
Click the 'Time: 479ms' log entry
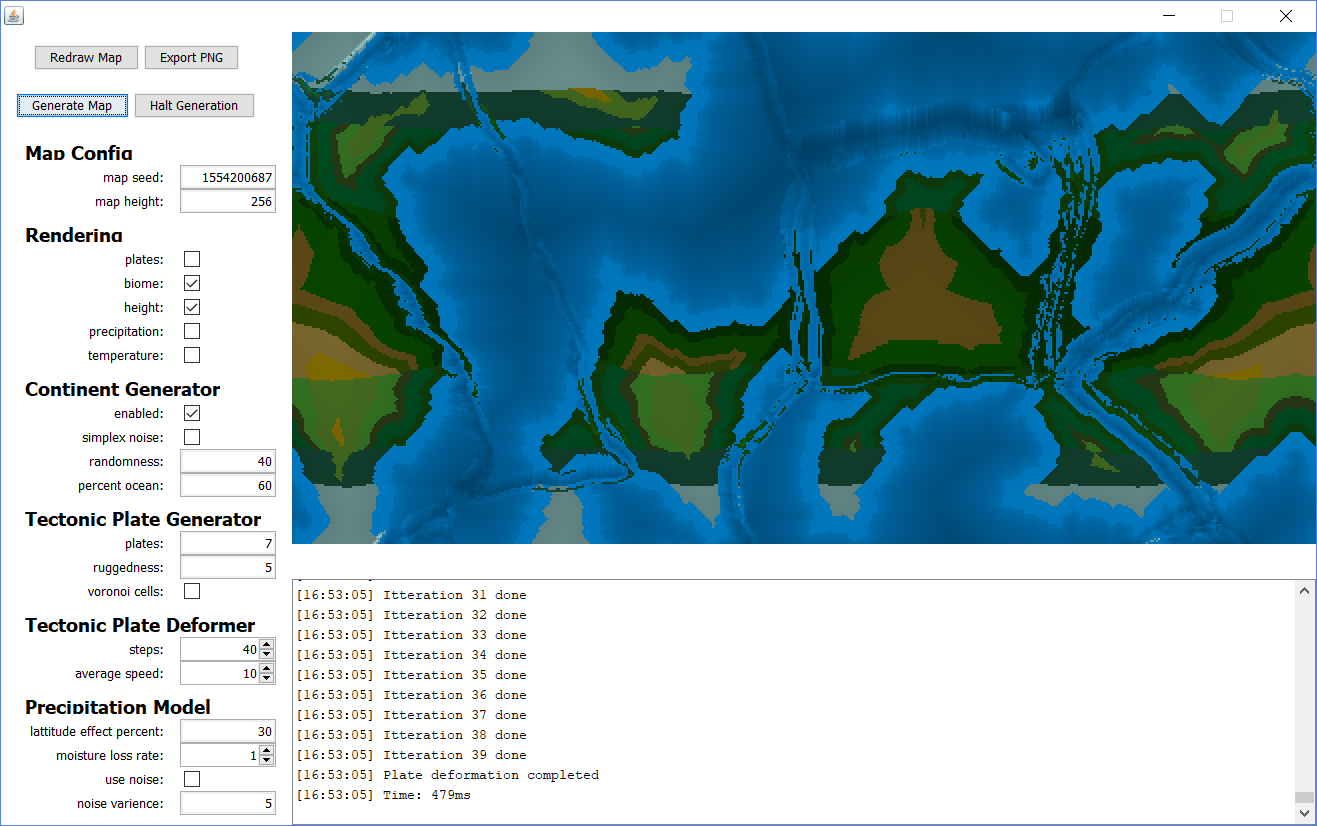point(384,795)
